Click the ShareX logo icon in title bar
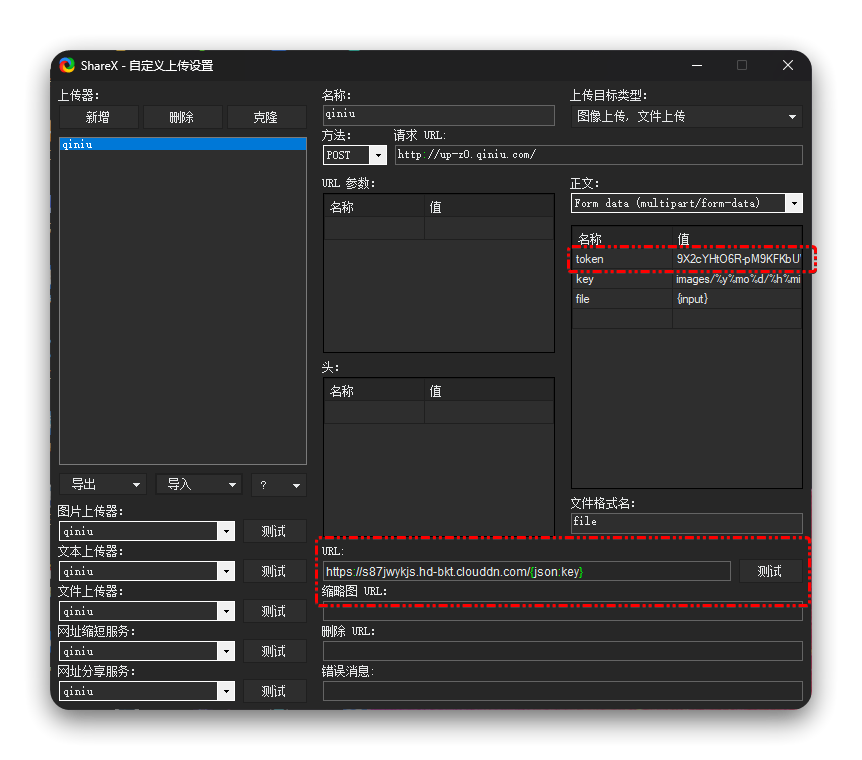Image resolution: width=862 pixels, height=760 pixels. 67,65
